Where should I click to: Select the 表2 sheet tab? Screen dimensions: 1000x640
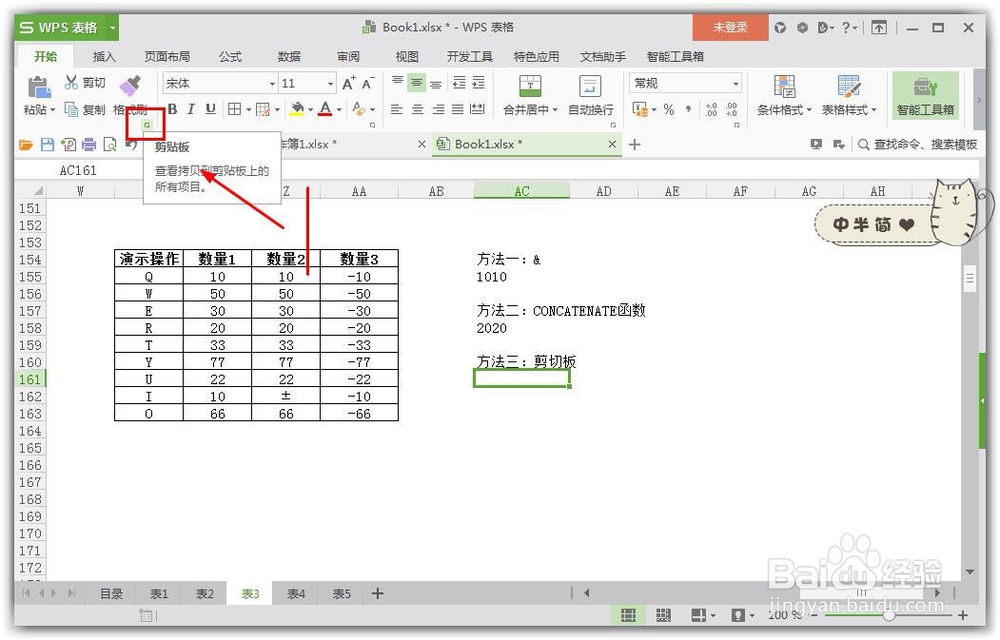pyautogui.click(x=204, y=593)
